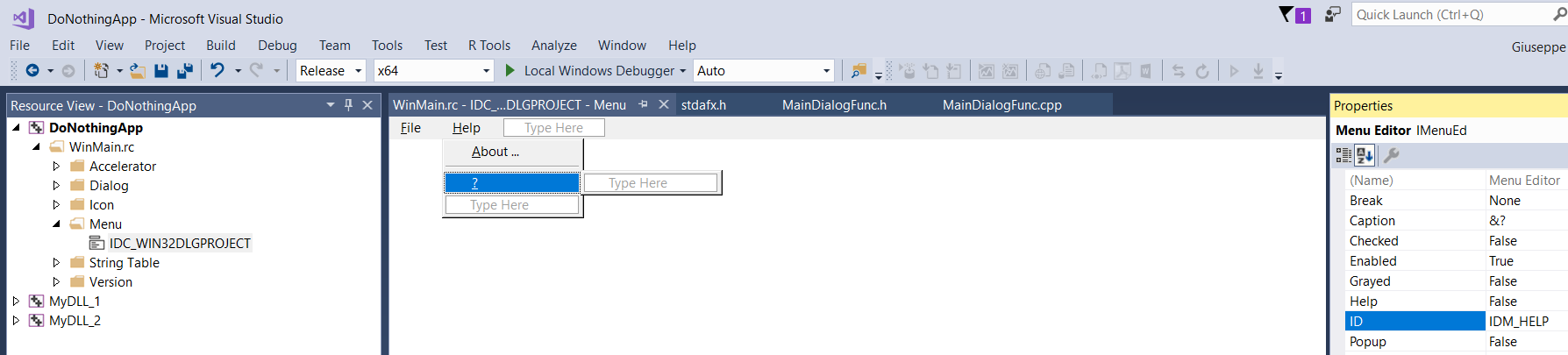1568x355 pixels.
Task: Open the Build menu
Action: point(221,46)
